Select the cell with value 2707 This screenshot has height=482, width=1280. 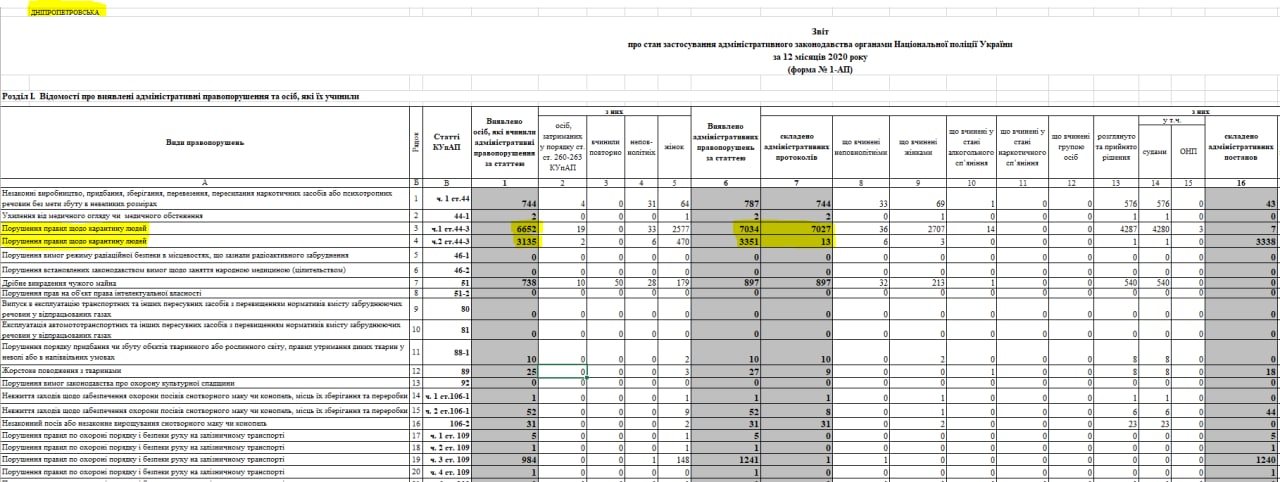click(916, 228)
